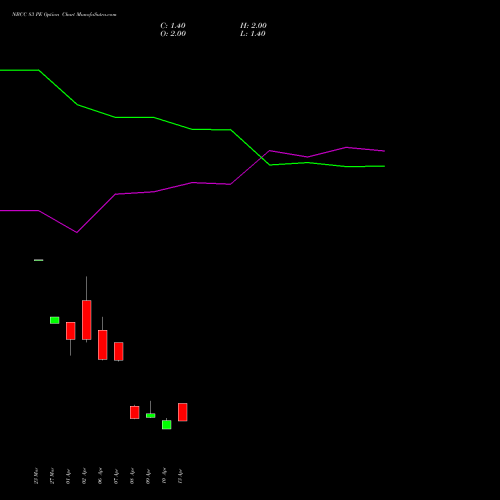Screen dimensions: 500x500
Task: Click the small green dash candle for 23 Mar
Action: [x=39, y=260]
